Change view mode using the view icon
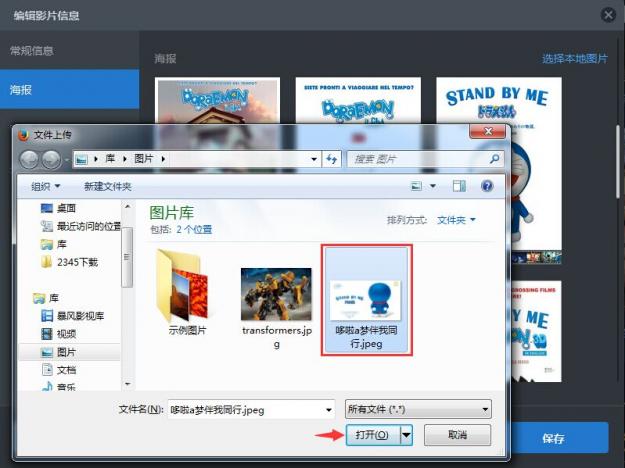Viewport: 625px width, 468px height. pyautogui.click(x=417, y=186)
